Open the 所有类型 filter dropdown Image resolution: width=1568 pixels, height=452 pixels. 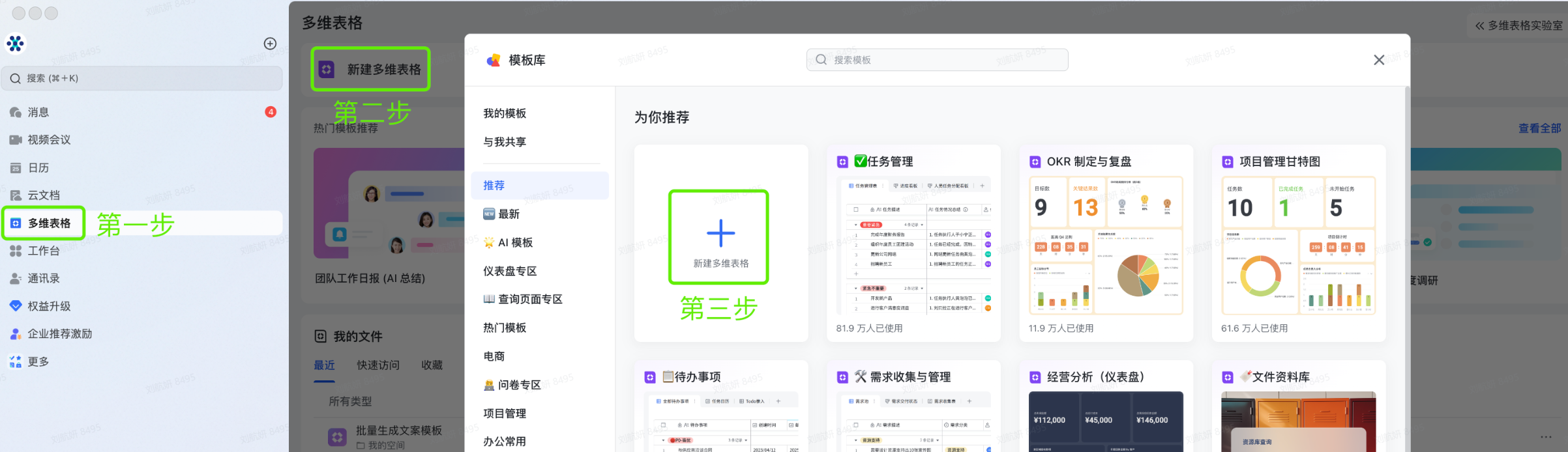[x=350, y=401]
